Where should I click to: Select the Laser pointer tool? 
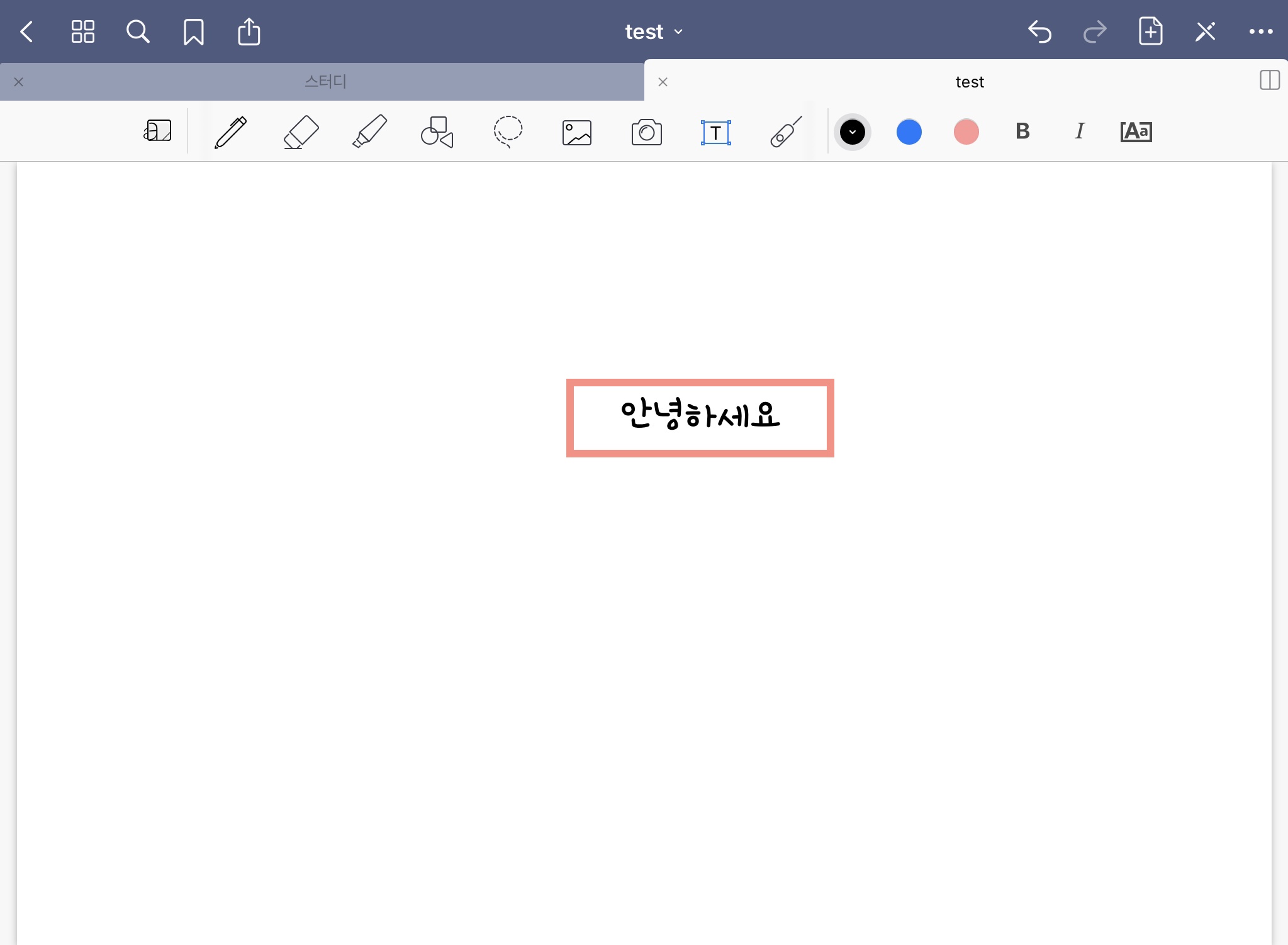786,132
